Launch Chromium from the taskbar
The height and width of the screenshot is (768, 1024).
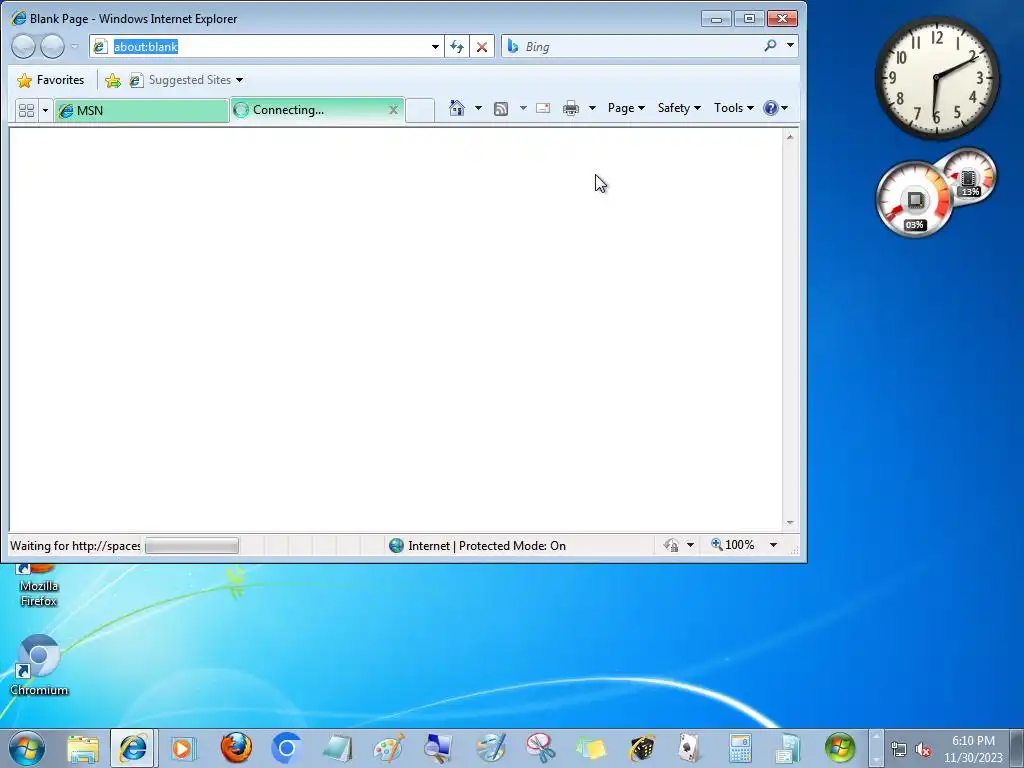click(286, 748)
